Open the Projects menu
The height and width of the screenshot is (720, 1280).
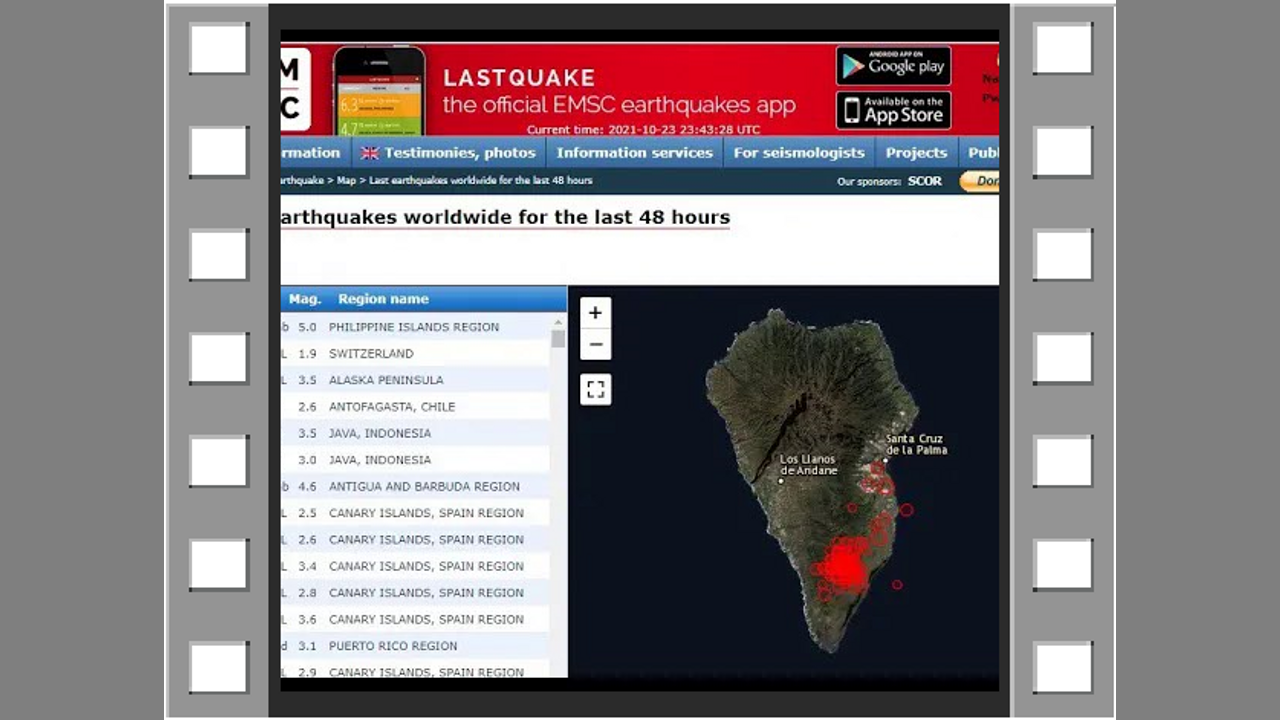(915, 153)
